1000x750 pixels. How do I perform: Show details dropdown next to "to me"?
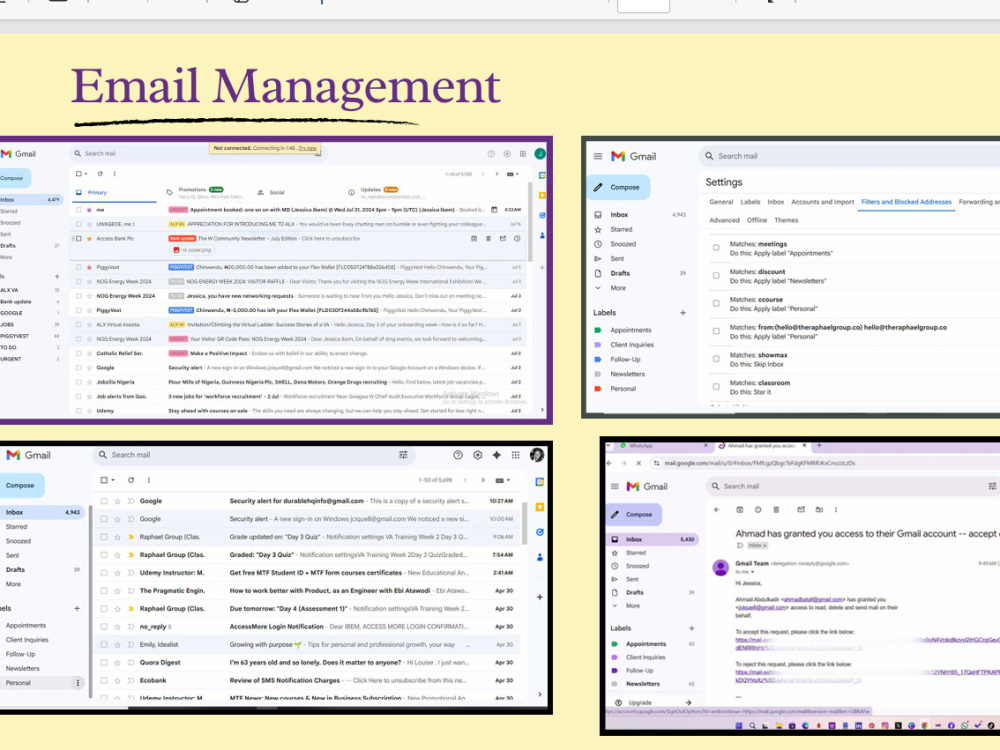point(753,572)
